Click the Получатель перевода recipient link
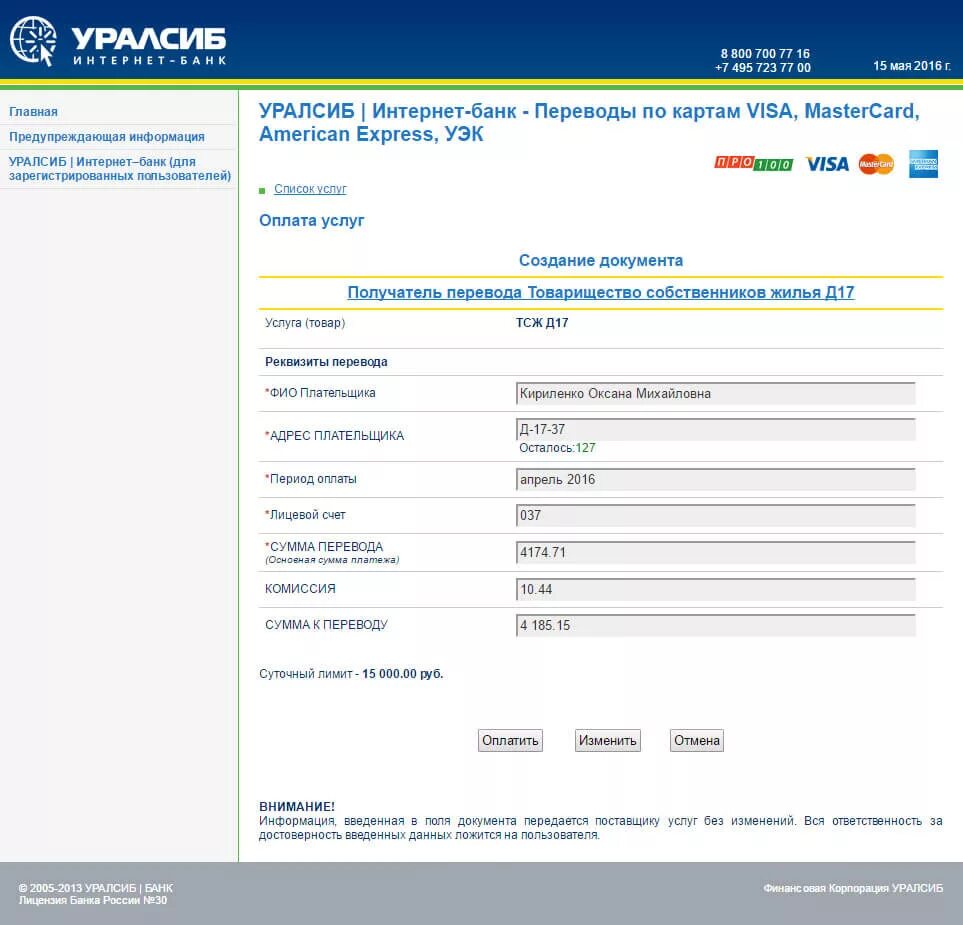Image resolution: width=963 pixels, height=925 pixels. (601, 292)
